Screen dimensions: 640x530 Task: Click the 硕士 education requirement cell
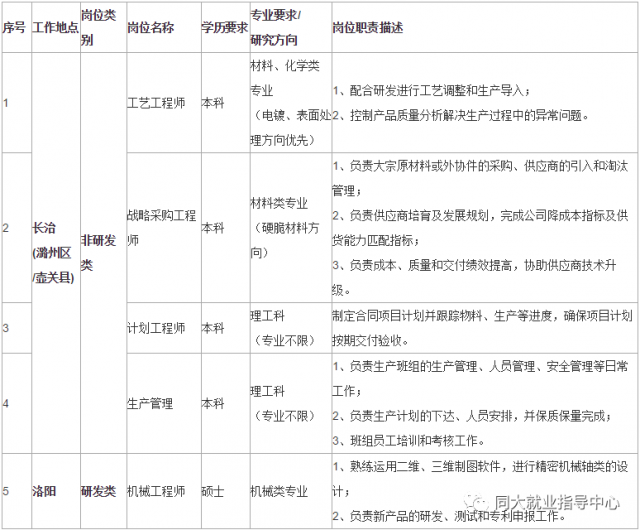212,491
